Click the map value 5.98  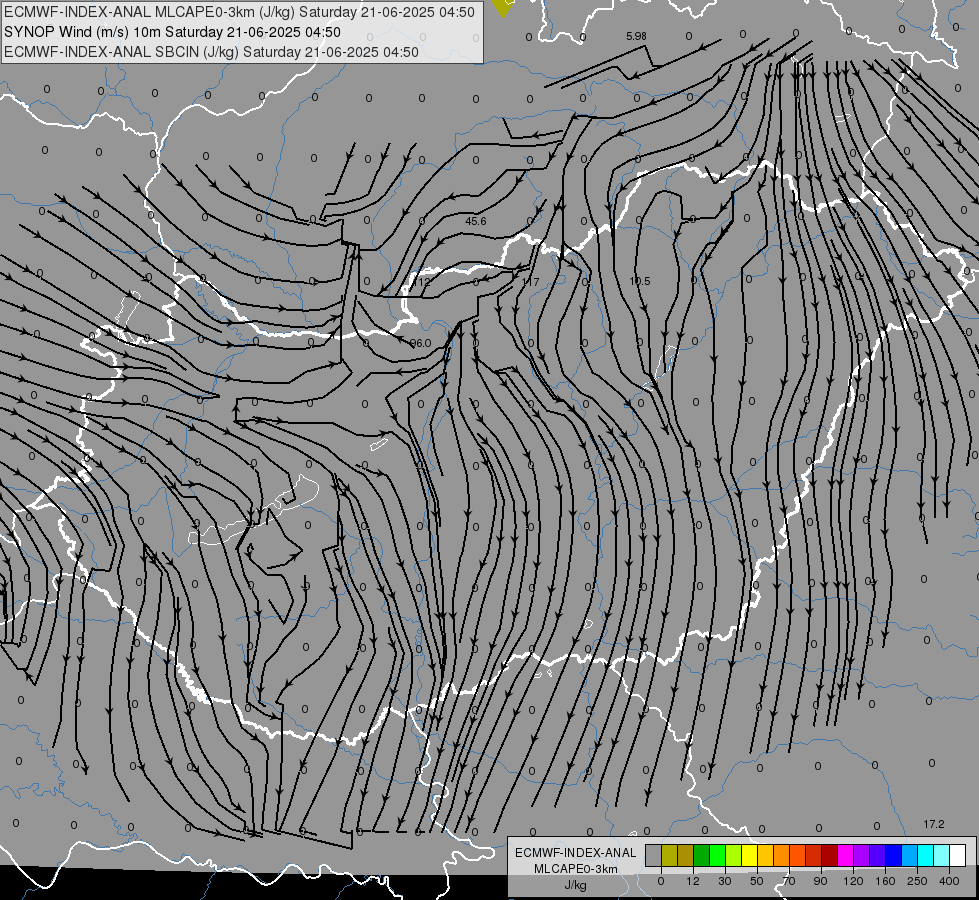(636, 36)
